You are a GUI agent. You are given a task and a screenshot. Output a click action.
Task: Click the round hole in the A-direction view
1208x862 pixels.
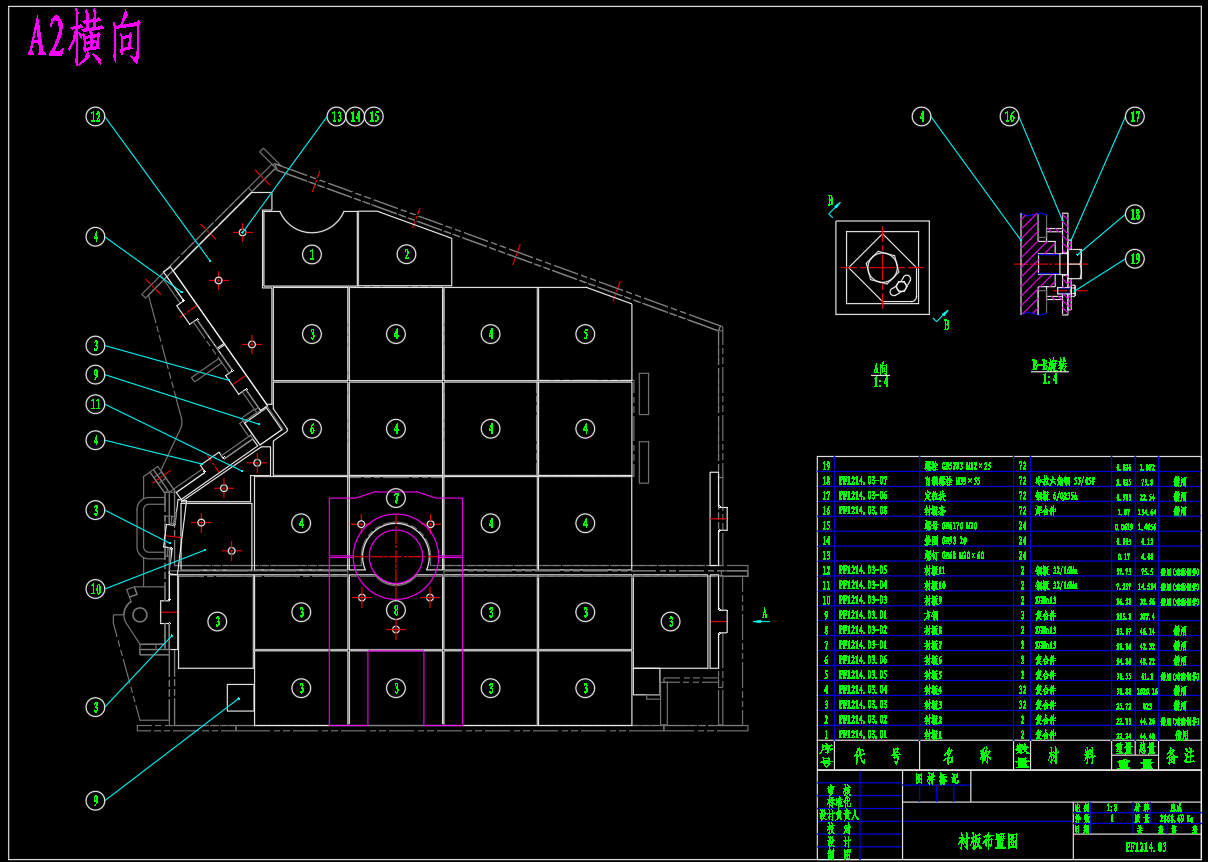tap(882, 268)
